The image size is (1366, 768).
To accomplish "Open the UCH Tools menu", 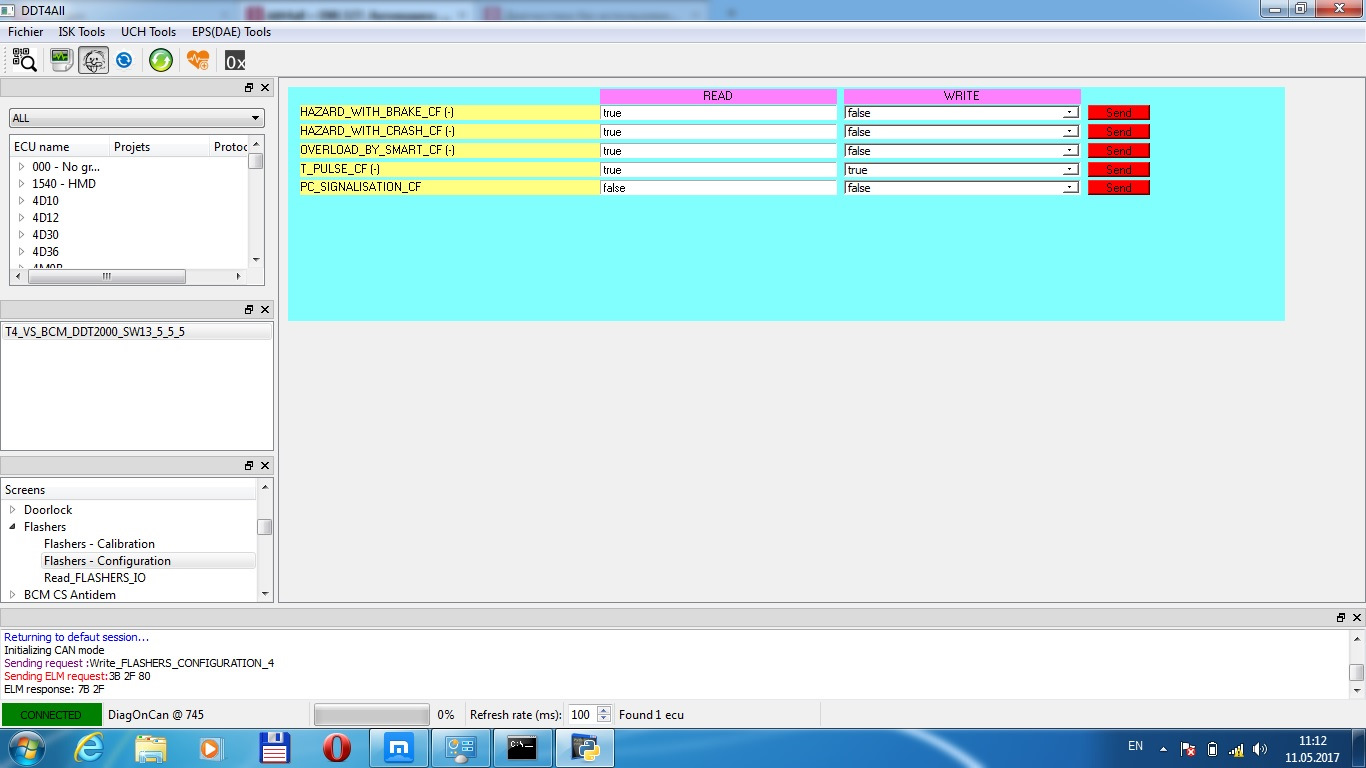I will click(x=149, y=32).
